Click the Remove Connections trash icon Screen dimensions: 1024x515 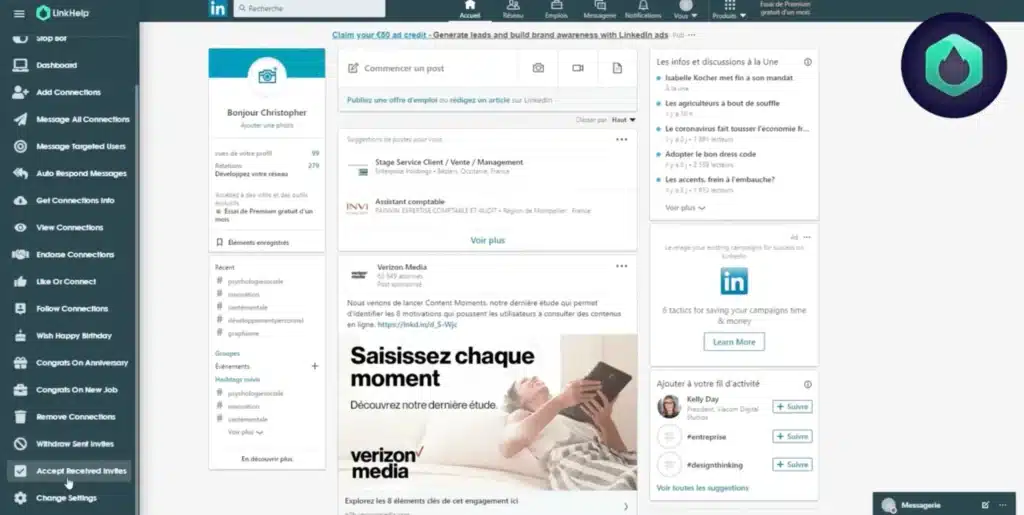(x=20, y=417)
